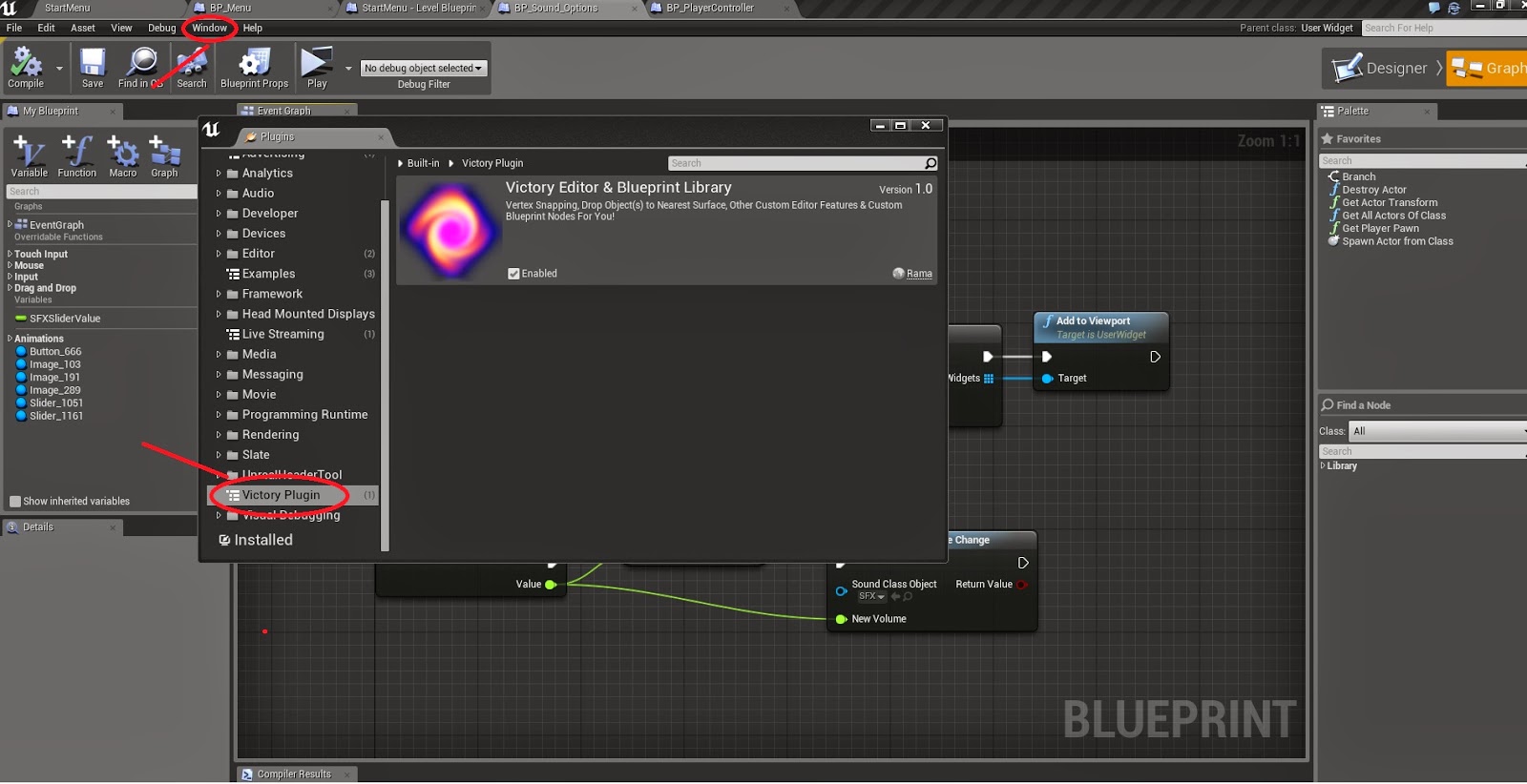1527x784 pixels.
Task: Click the Victory plugin thumbnail image
Action: [x=450, y=231]
